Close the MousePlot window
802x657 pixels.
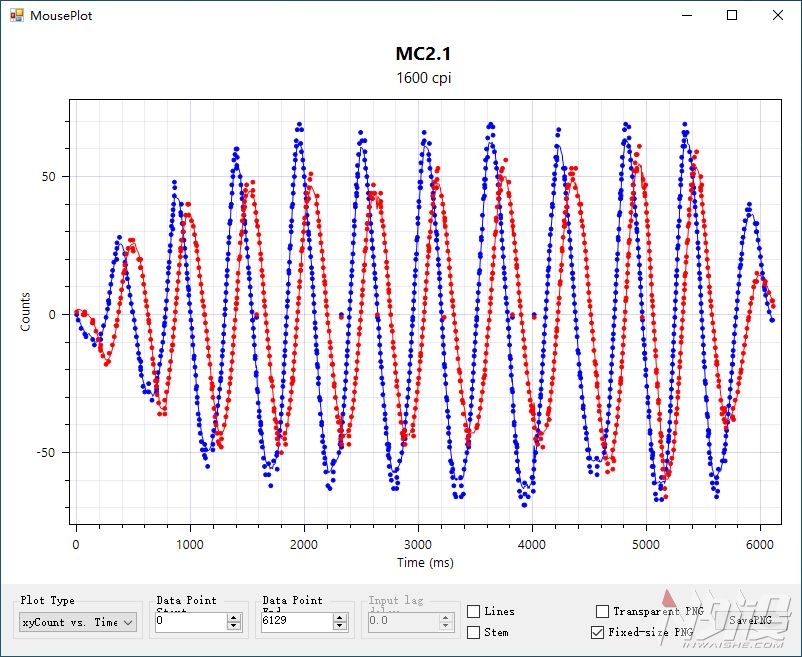coord(777,15)
